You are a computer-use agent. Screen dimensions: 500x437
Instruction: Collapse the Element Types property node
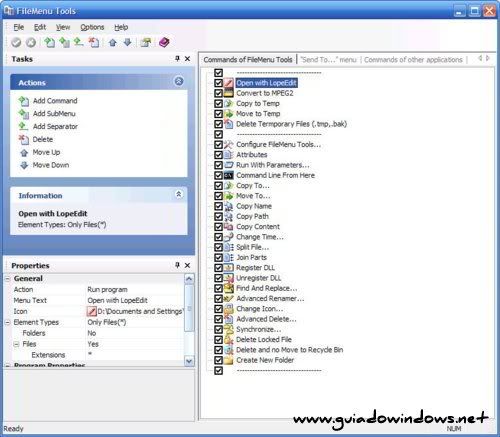(7, 322)
